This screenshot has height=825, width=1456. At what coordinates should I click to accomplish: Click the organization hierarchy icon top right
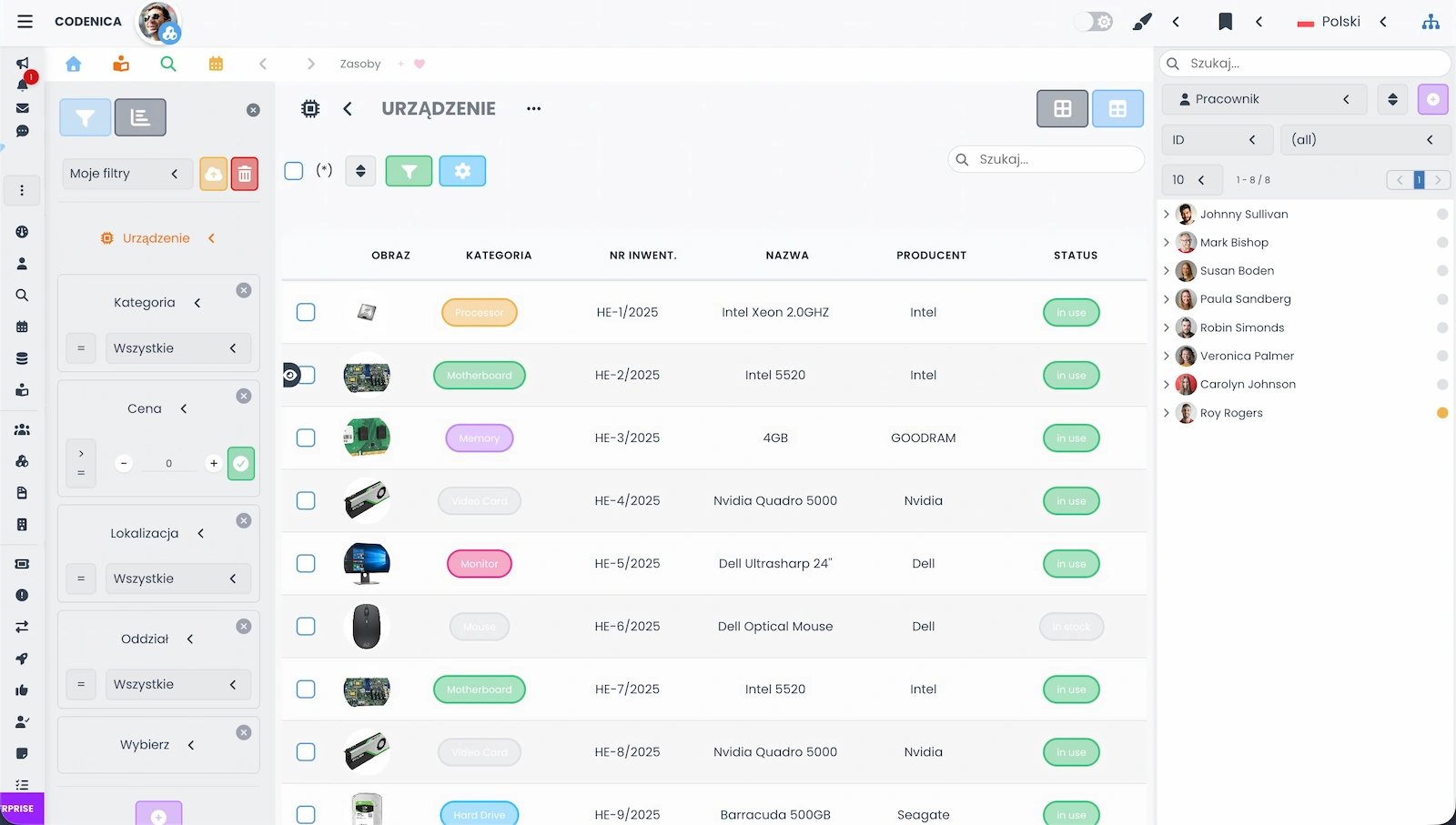point(1431,22)
